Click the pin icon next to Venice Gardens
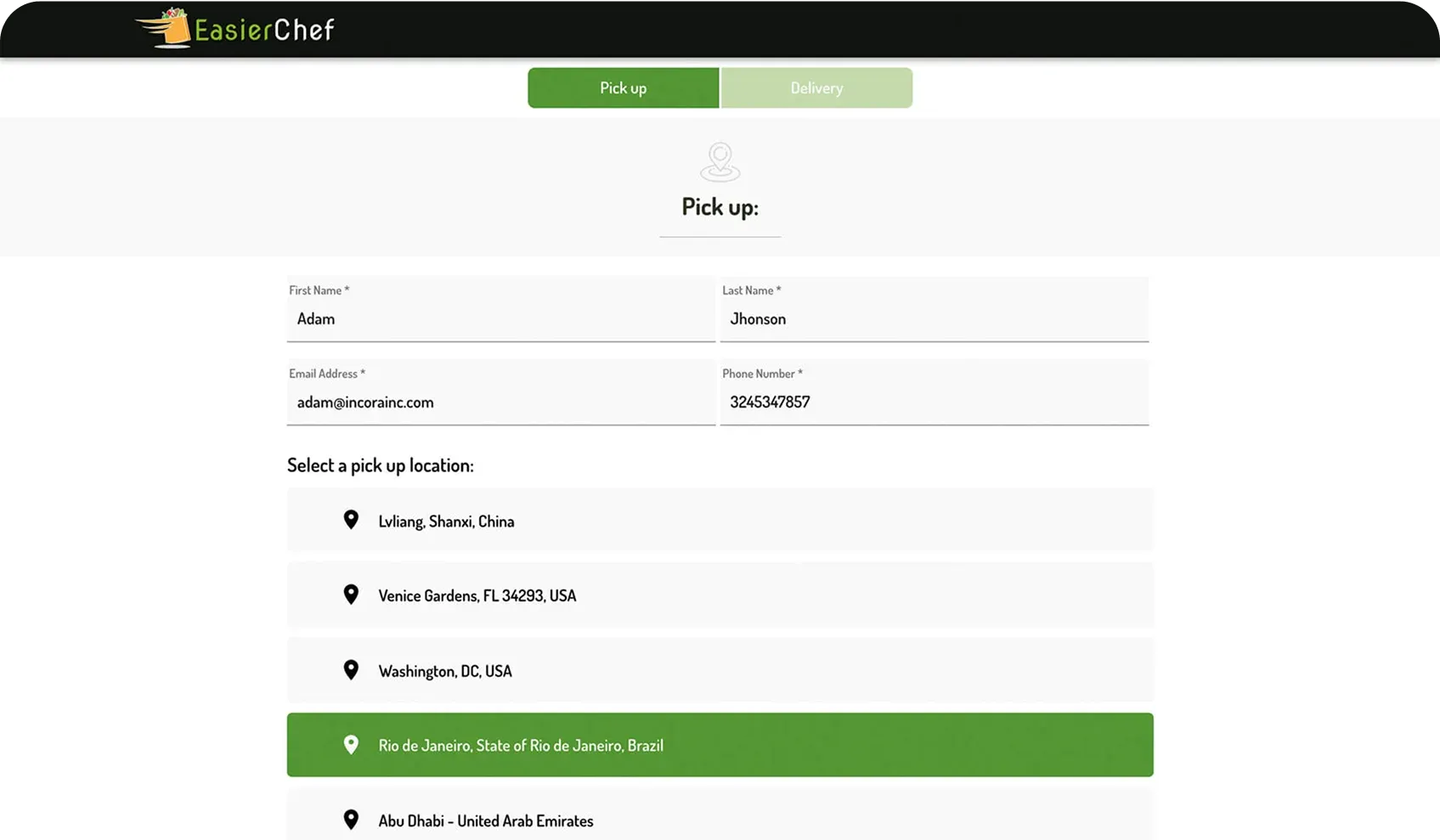 351,595
